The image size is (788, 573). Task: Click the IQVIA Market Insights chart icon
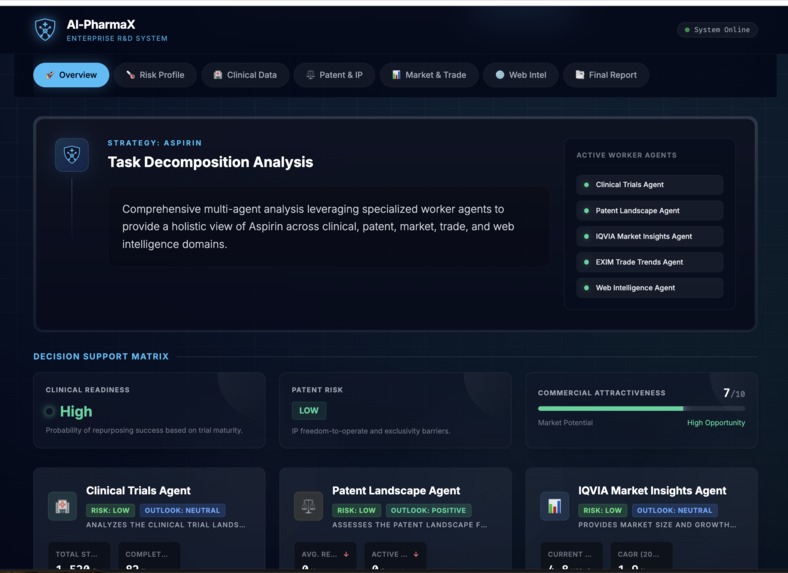point(554,506)
